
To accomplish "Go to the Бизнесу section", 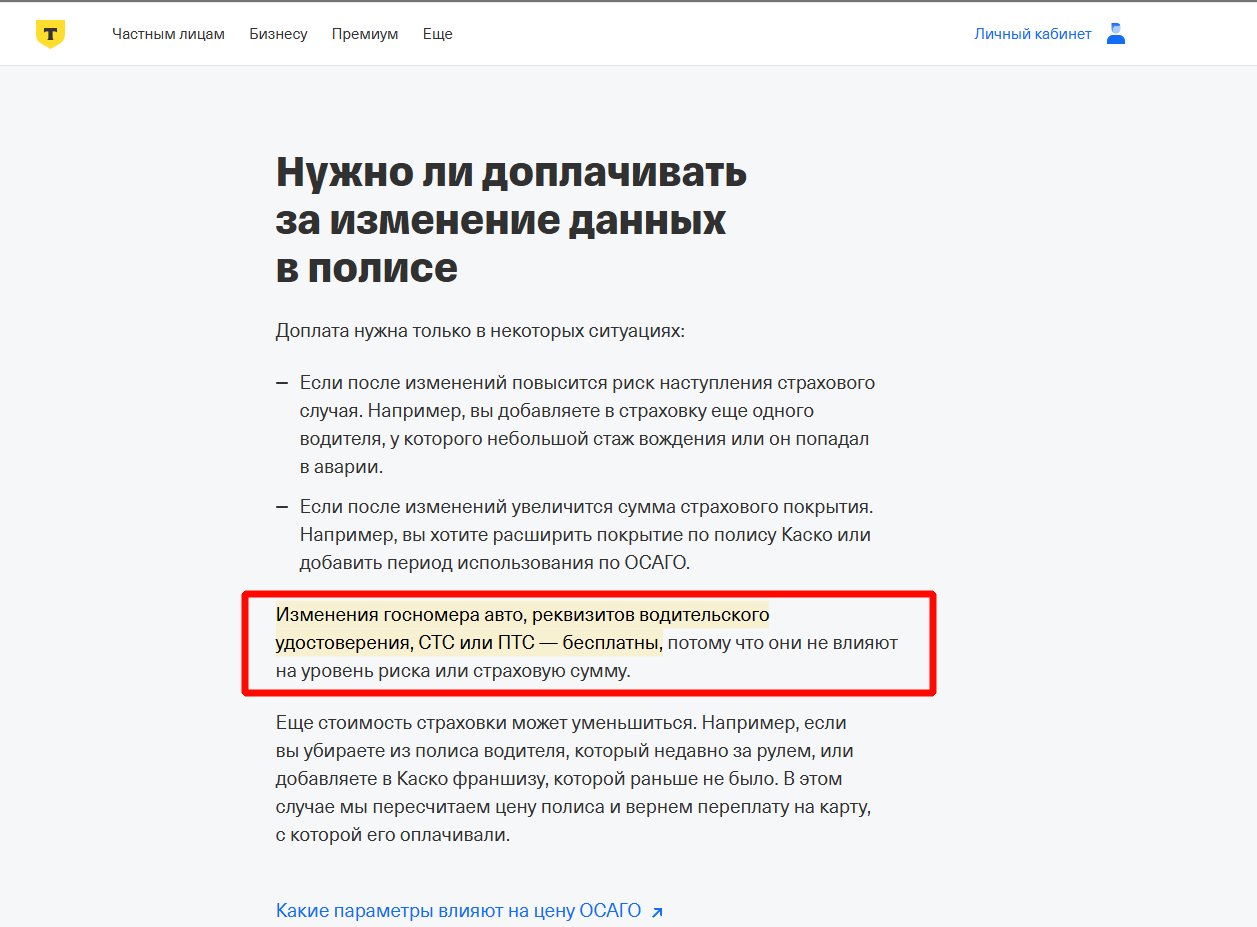I will [278, 34].
